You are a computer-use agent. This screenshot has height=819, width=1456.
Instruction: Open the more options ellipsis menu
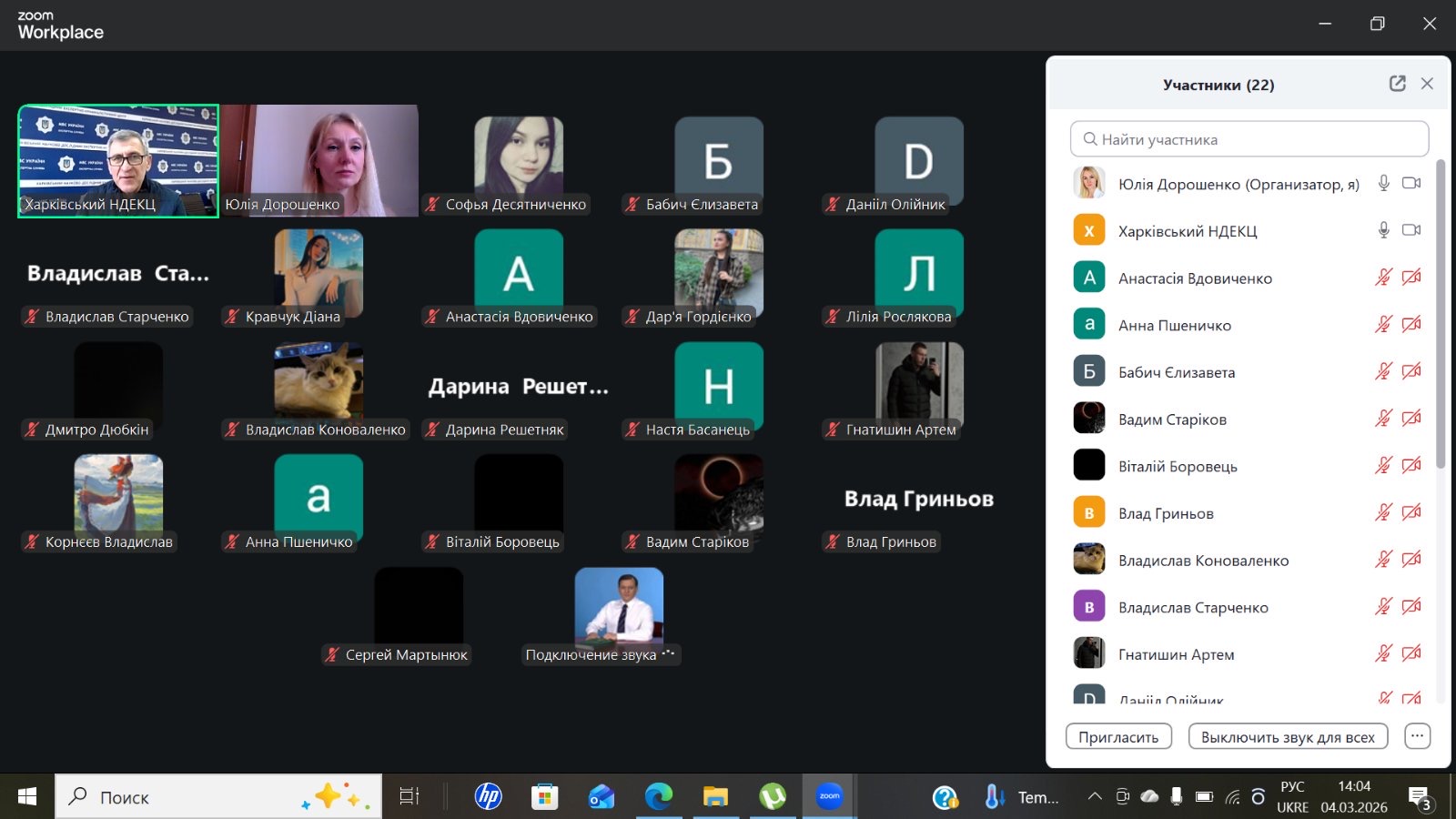click(1417, 736)
